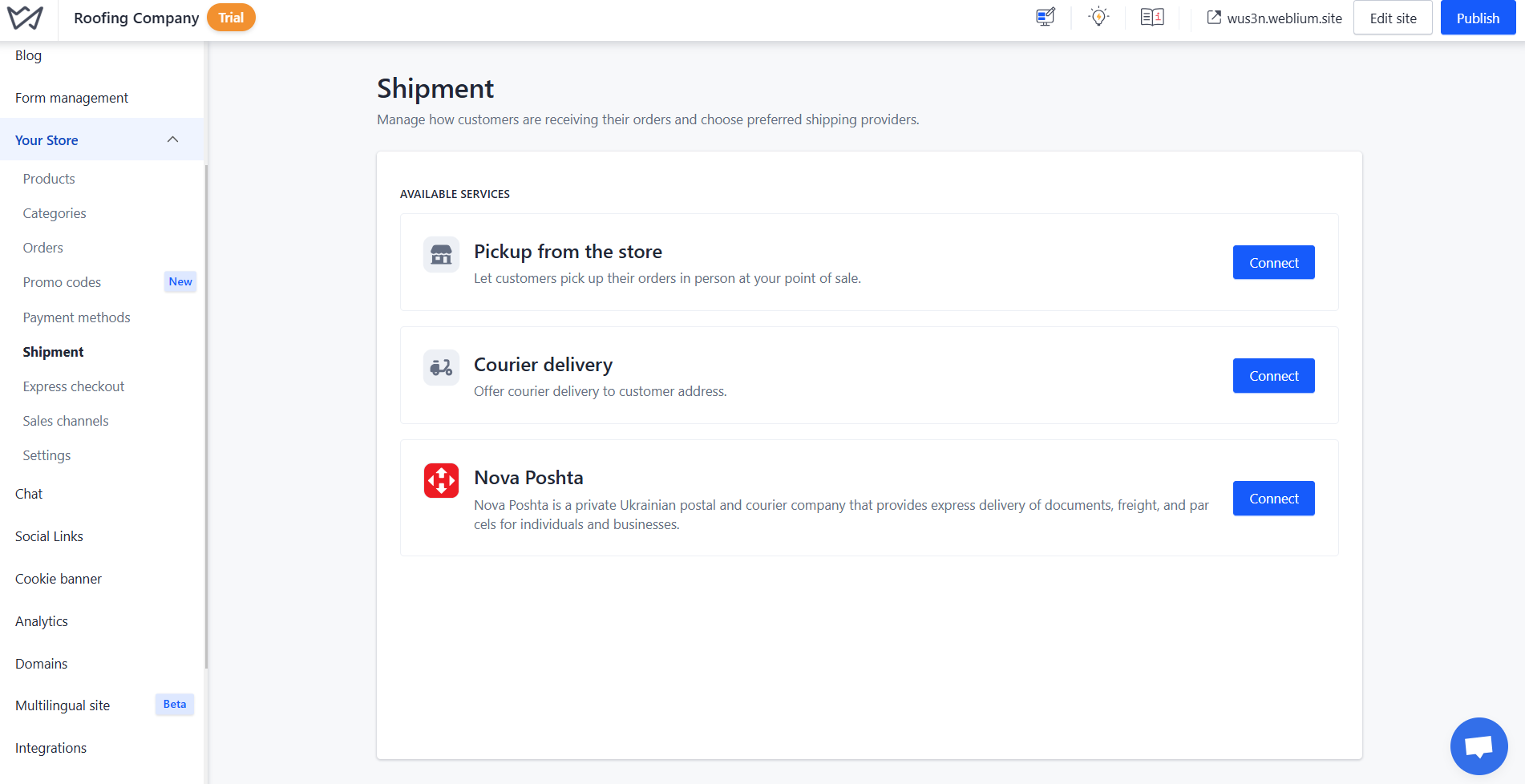Publish the site
The height and width of the screenshot is (784, 1525).
[x=1477, y=18]
